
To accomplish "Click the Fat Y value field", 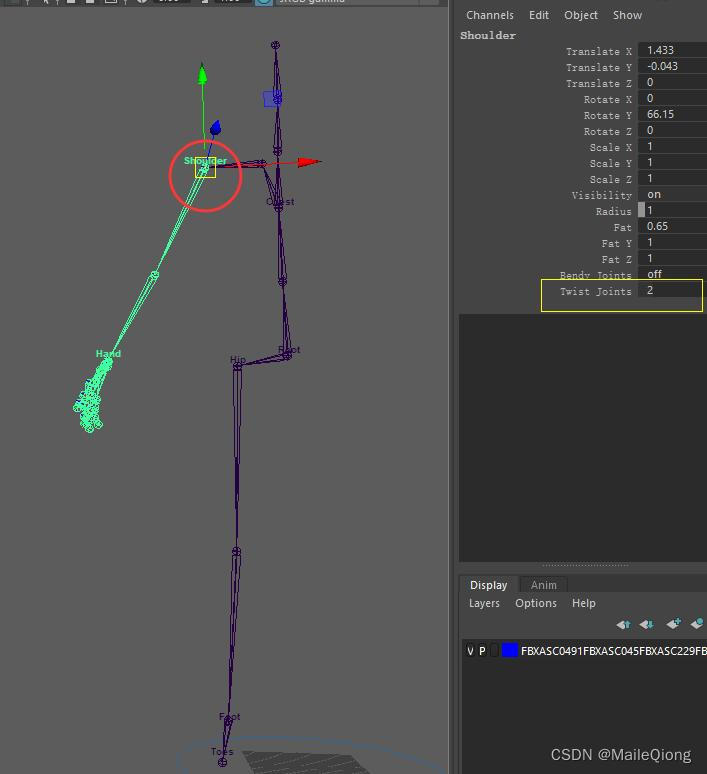I will pyautogui.click(x=672, y=242).
